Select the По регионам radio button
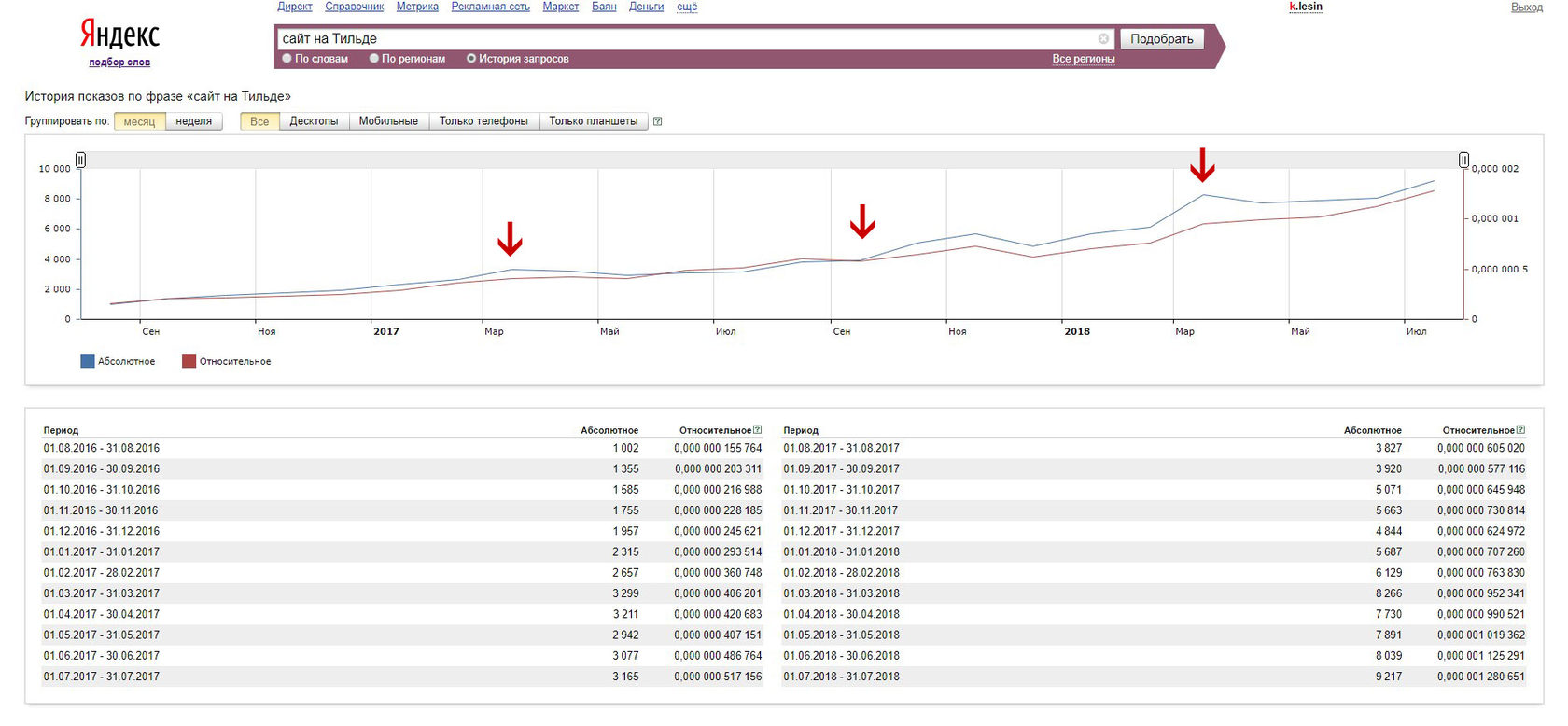Image resolution: width=1568 pixels, height=726 pixels. (x=373, y=58)
